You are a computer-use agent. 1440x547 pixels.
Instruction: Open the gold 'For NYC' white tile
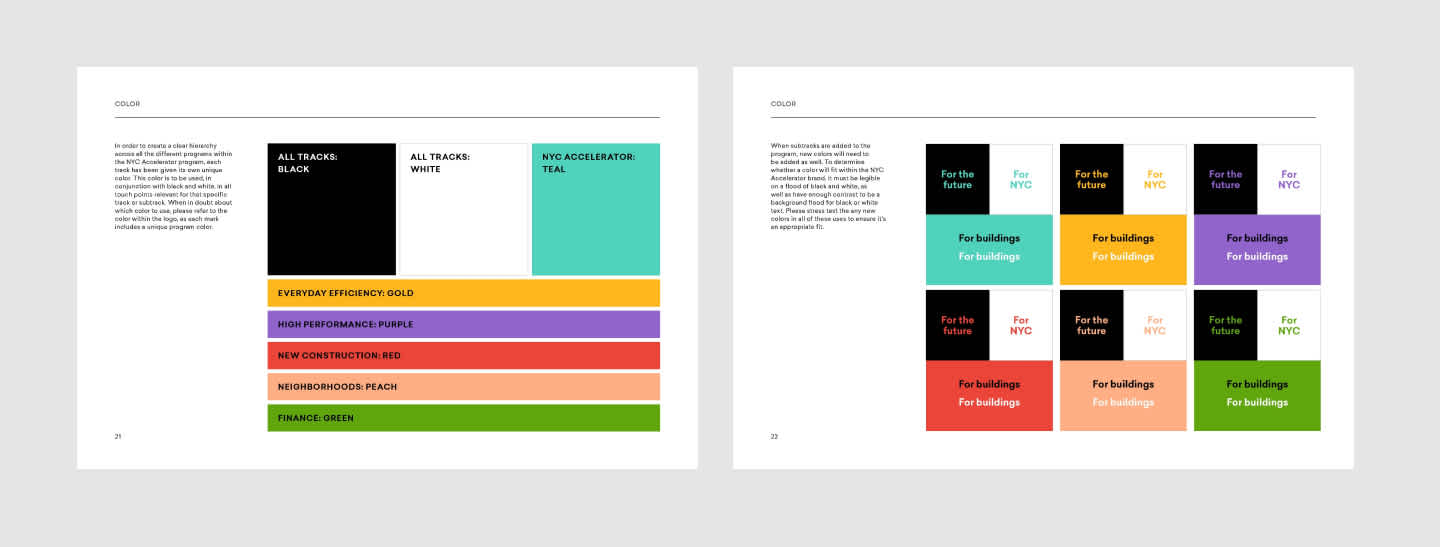(x=1155, y=179)
